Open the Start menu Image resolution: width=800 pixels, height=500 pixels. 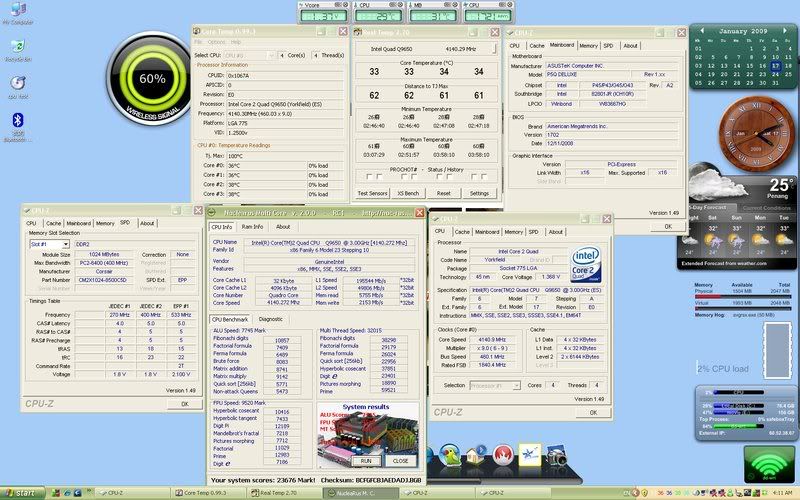coord(22,493)
